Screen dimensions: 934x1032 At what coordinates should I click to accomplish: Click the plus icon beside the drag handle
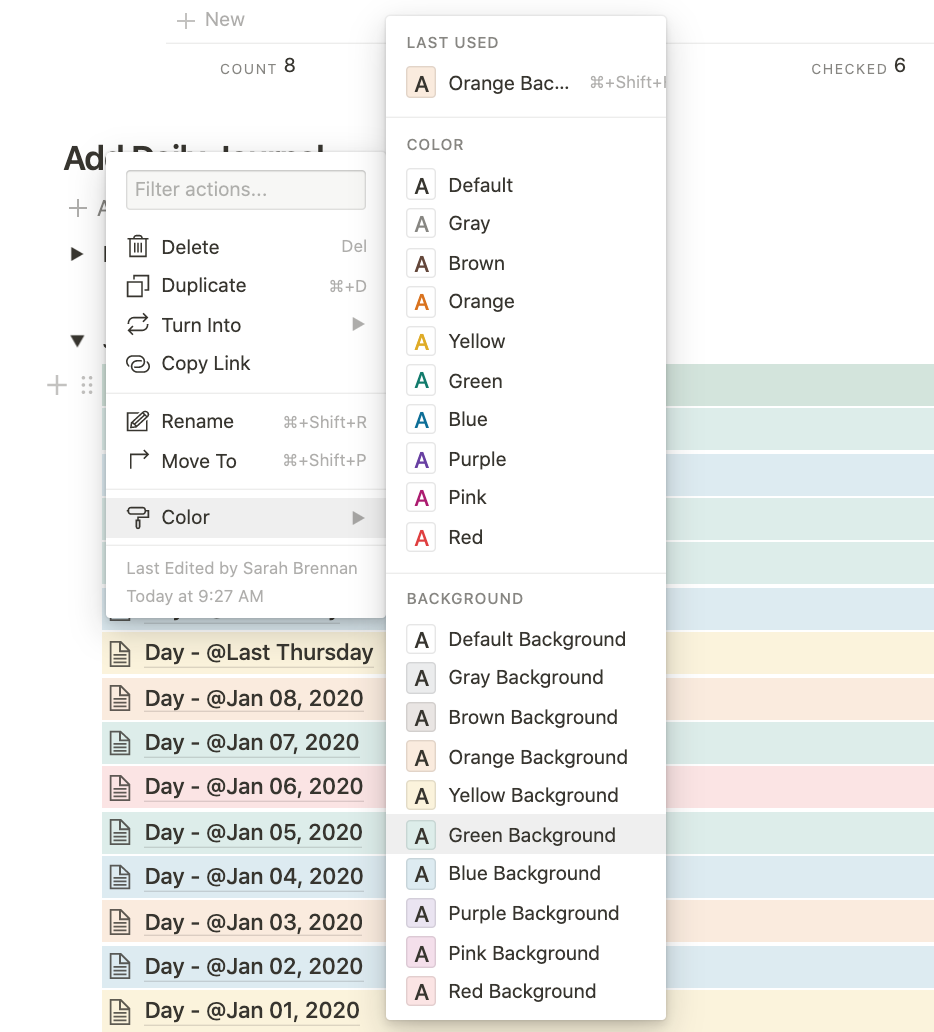coord(57,385)
